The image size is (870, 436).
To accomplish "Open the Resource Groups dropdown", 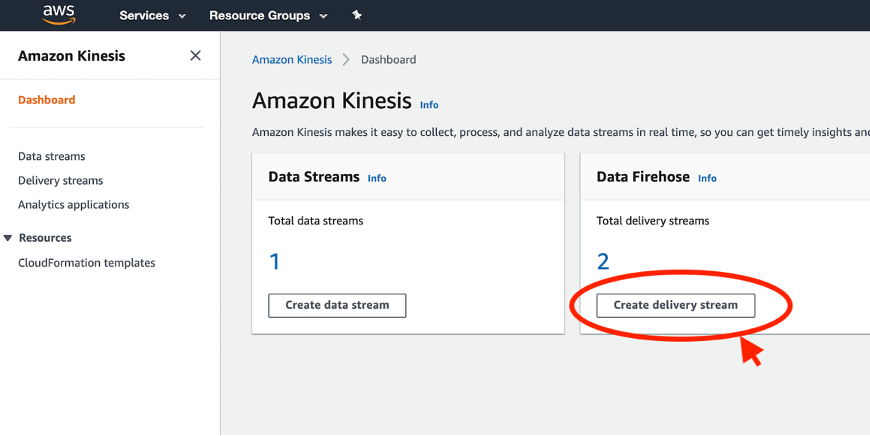I will pyautogui.click(x=267, y=16).
